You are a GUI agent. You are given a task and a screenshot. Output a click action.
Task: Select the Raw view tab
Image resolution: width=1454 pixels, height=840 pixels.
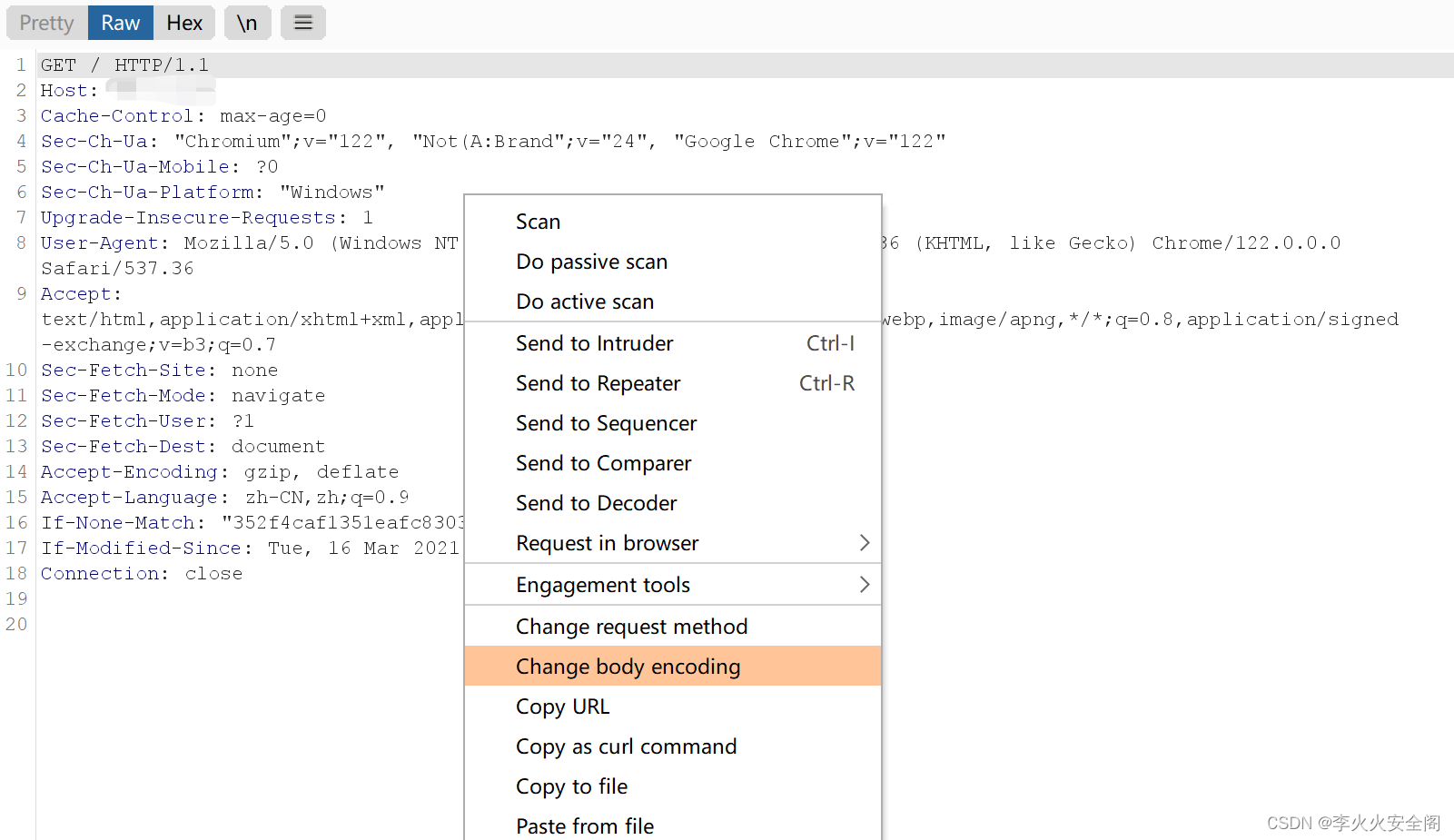point(121,23)
